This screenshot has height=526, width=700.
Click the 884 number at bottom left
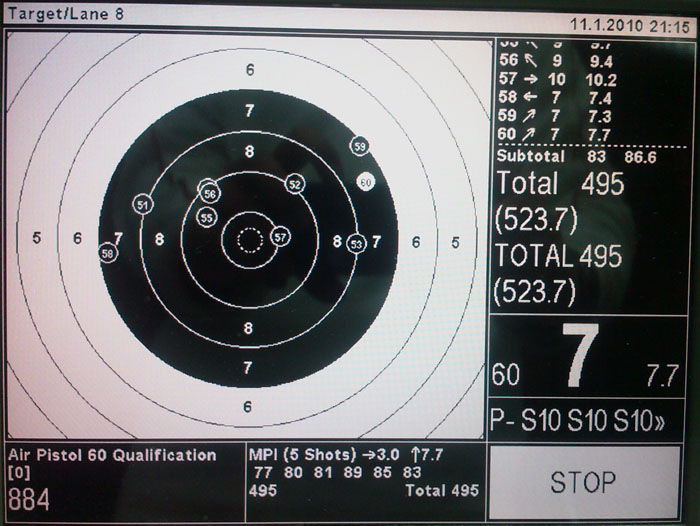(x=29, y=499)
